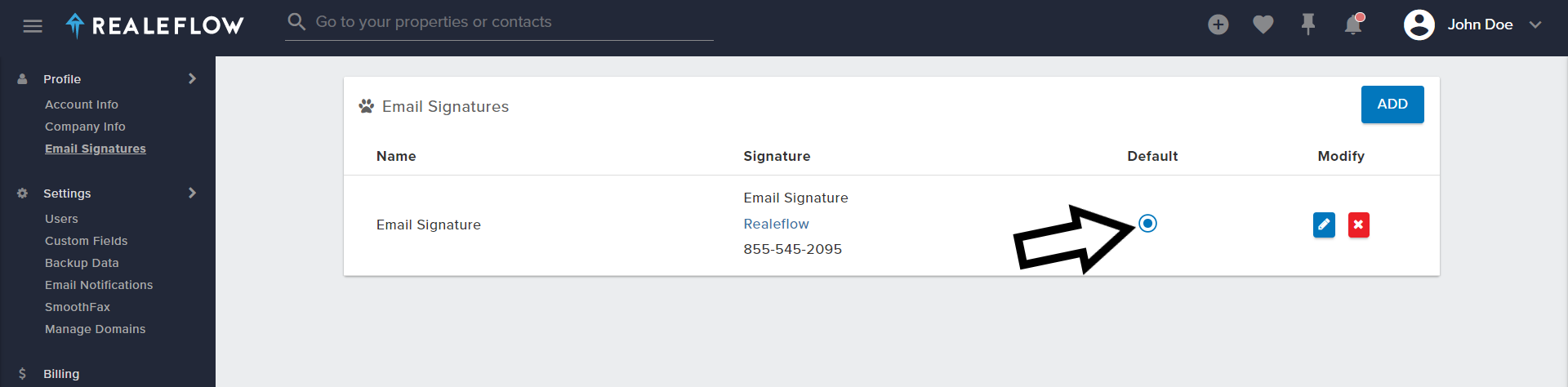Click the plus add icon in header
Screen dimensions: 1568x387
pyautogui.click(x=1218, y=24)
